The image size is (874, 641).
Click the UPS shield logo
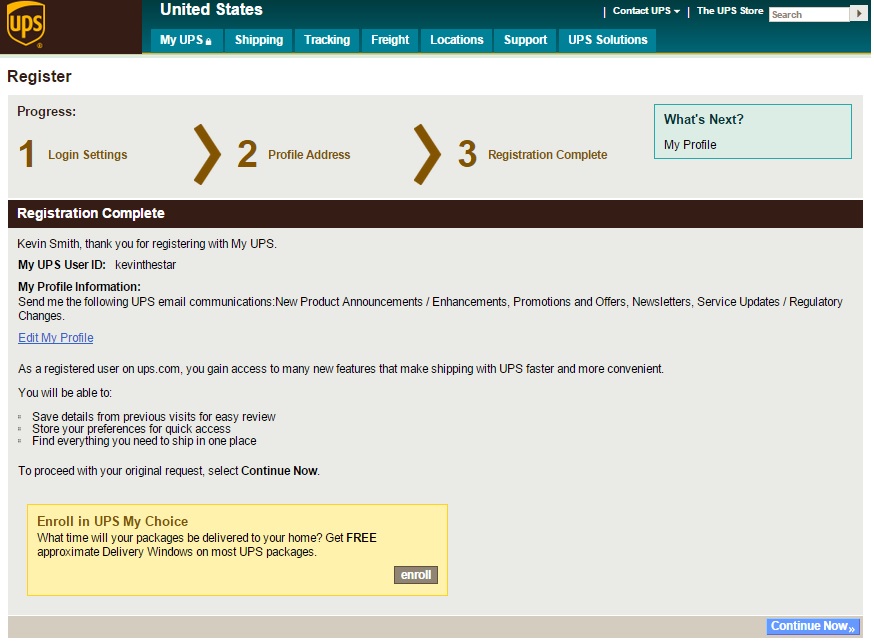click(x=27, y=22)
